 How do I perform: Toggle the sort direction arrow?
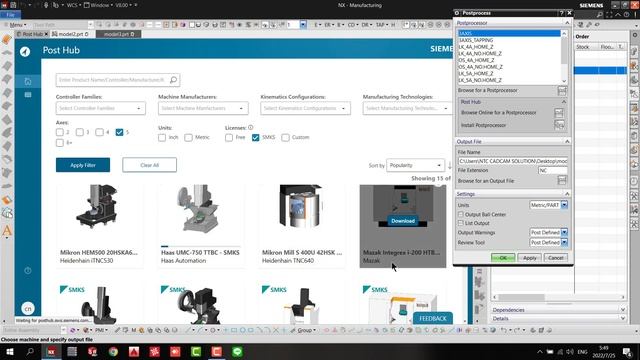click(449, 165)
